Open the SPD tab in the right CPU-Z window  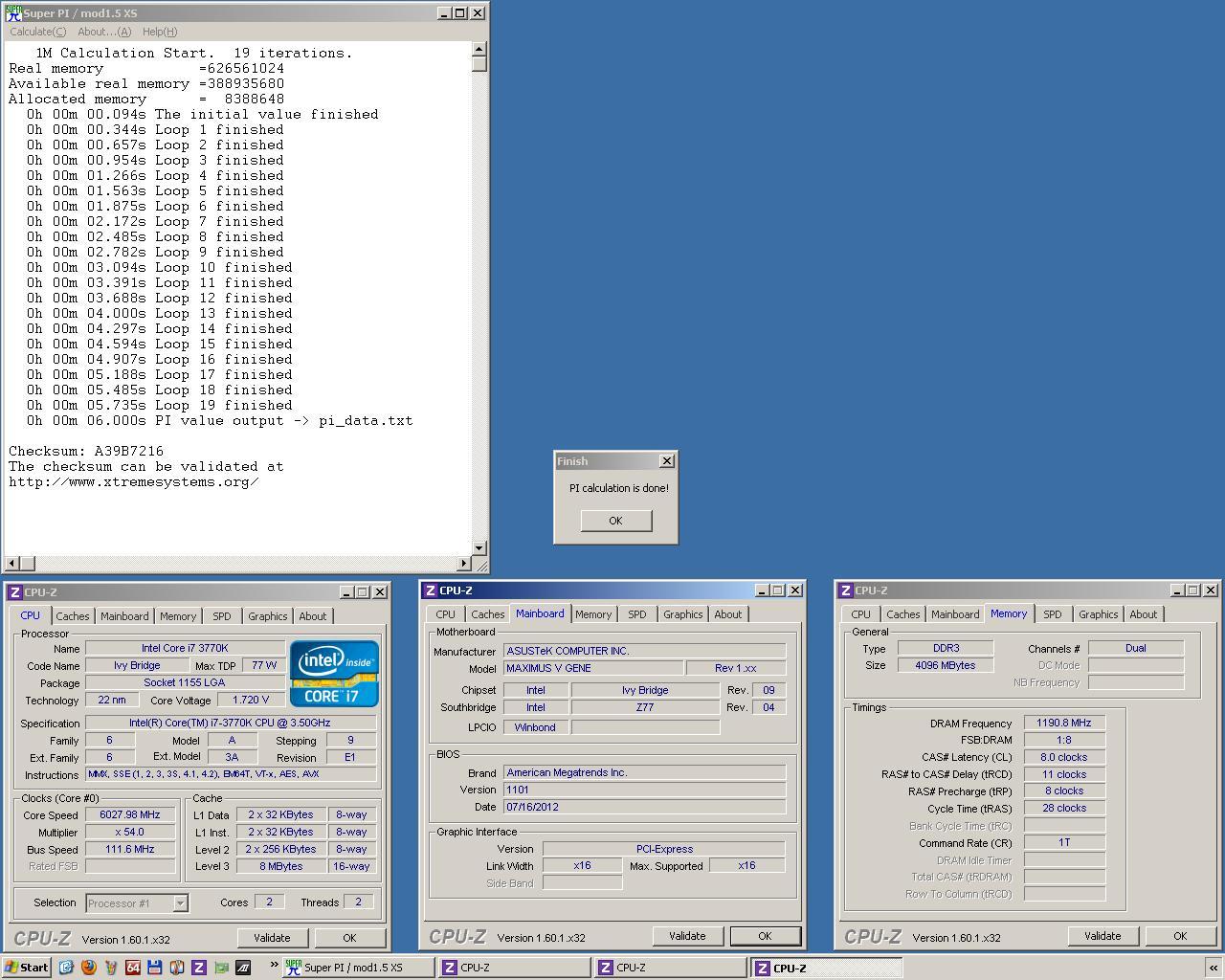(x=1052, y=614)
